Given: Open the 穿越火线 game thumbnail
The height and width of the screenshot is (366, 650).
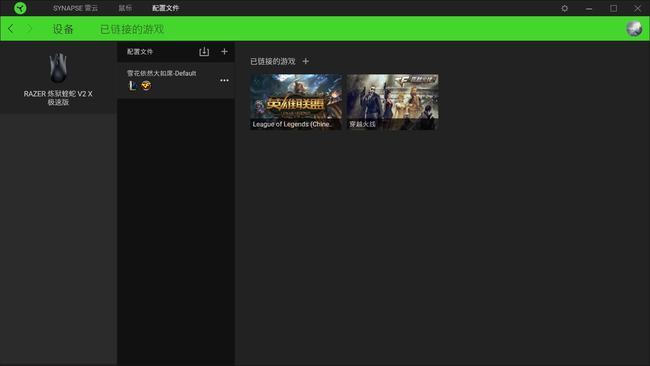Looking at the screenshot, I should click(392, 102).
